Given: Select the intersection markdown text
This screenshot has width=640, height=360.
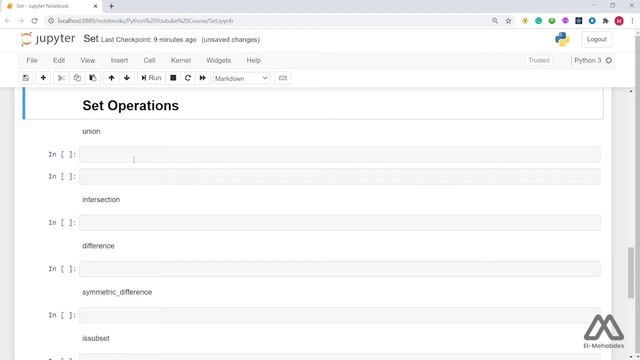Looking at the screenshot, I should 101,200.
